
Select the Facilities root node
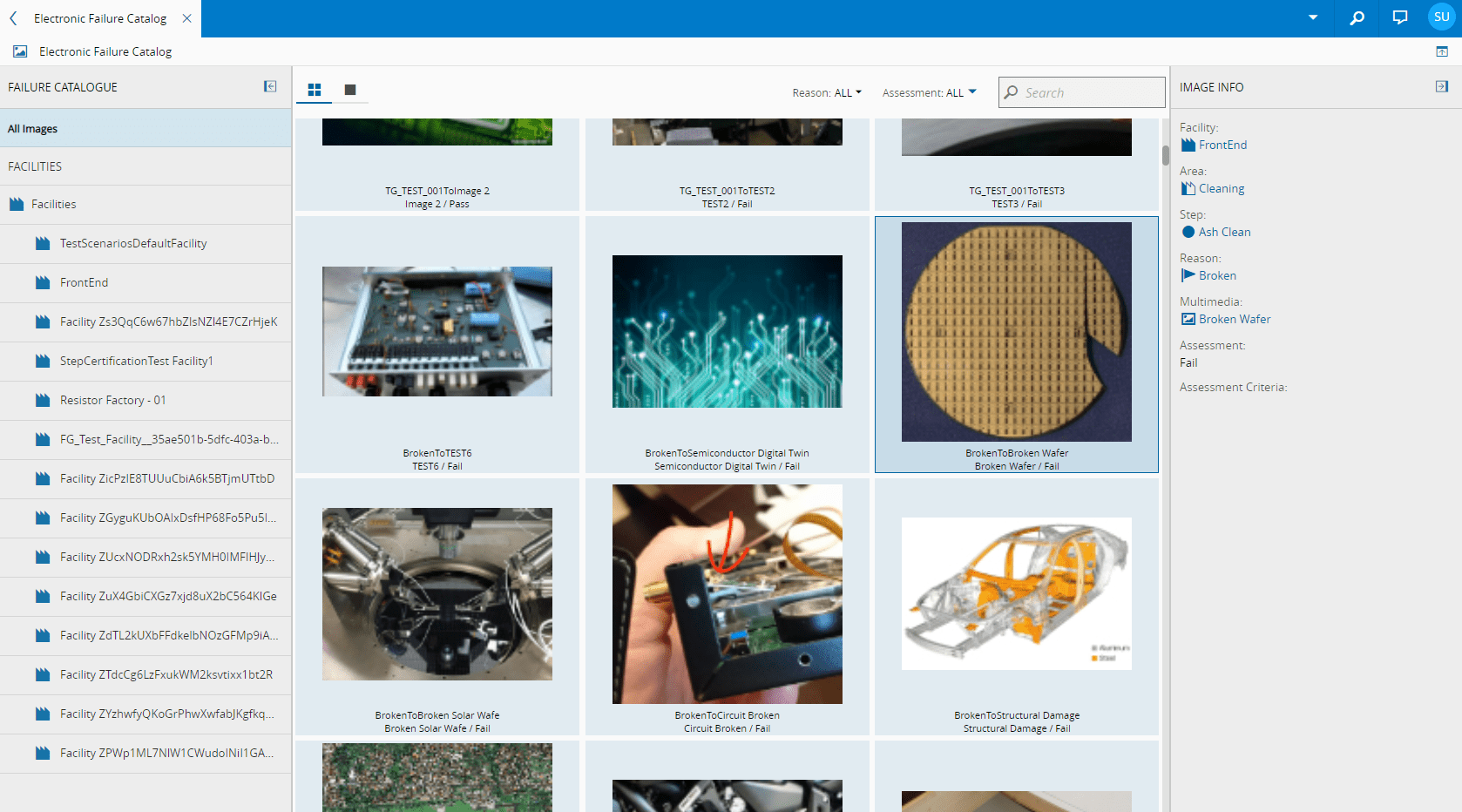click(146, 204)
